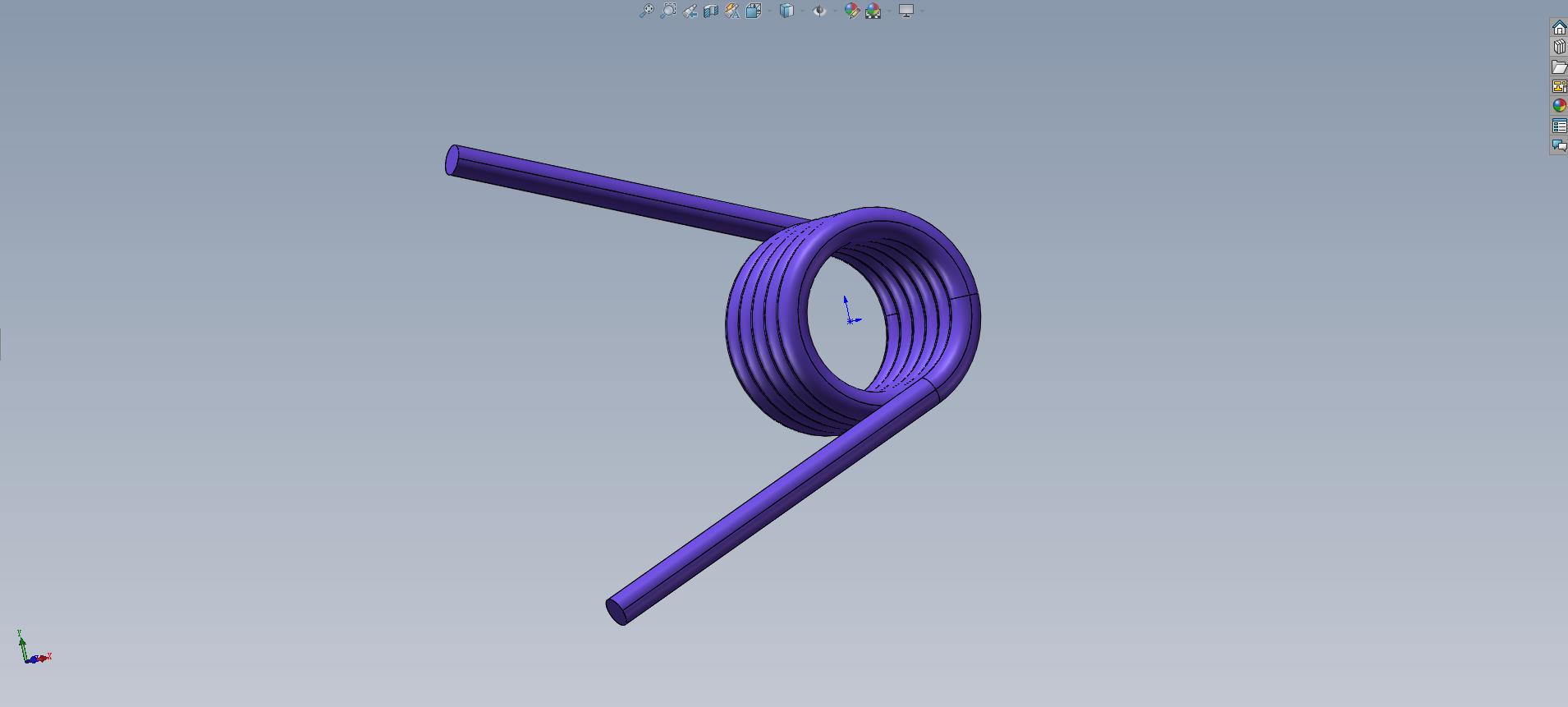The width and height of the screenshot is (1568, 707).
Task: Expand the Apply Scene dropdown arrow
Action: click(x=889, y=11)
